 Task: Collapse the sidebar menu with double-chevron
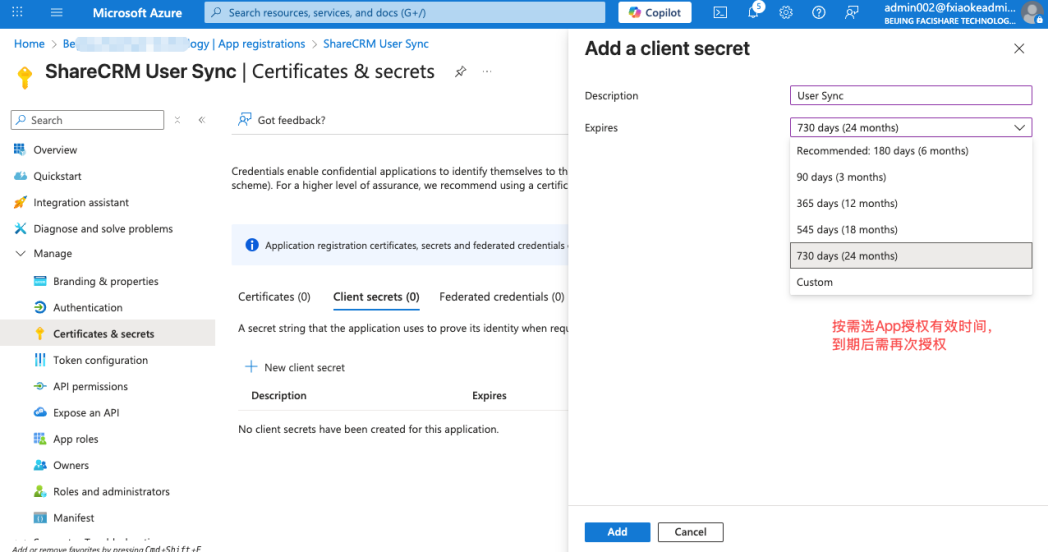pyautogui.click(x=201, y=120)
